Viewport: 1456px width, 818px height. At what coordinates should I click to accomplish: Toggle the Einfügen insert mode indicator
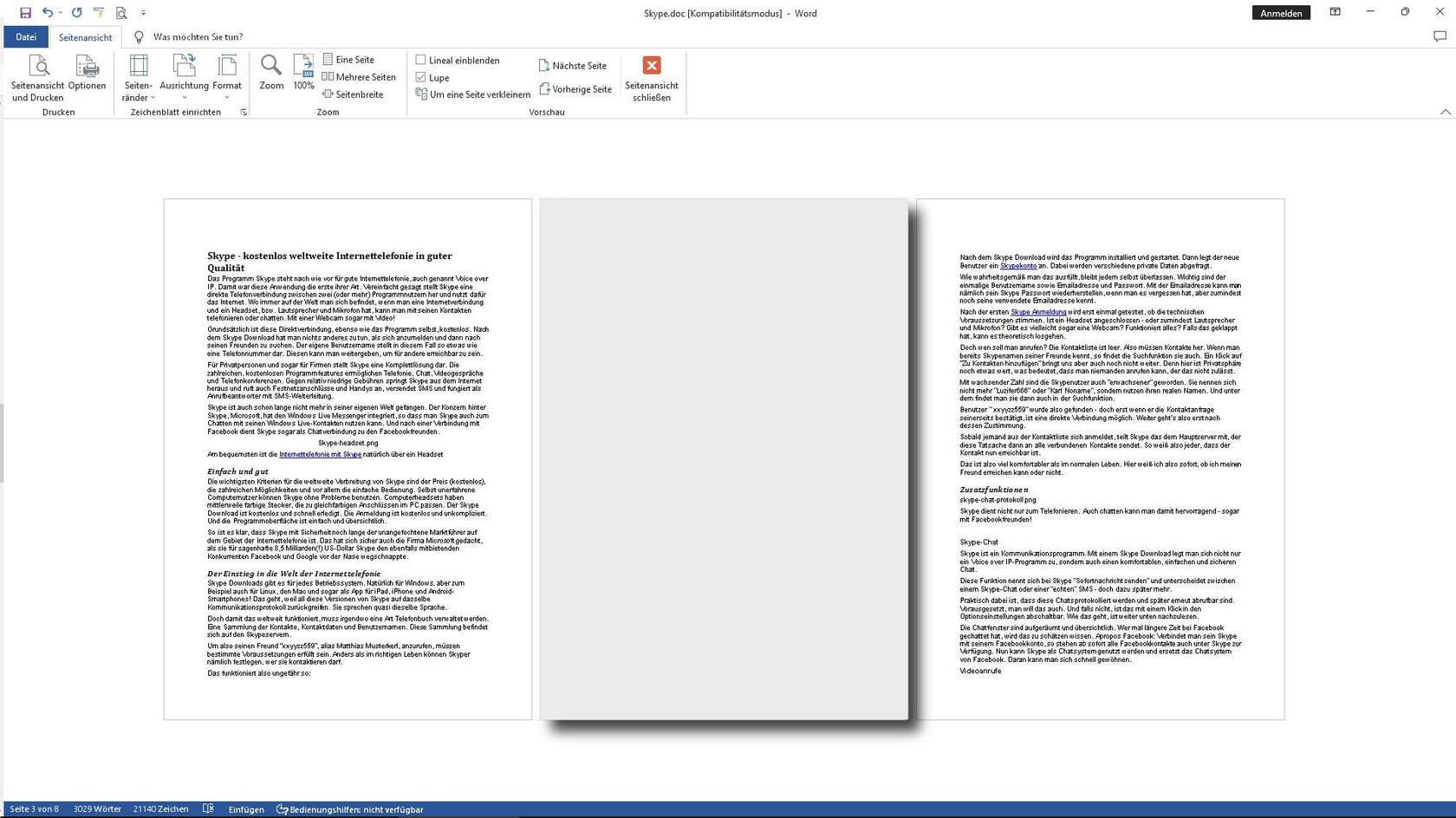[246, 809]
